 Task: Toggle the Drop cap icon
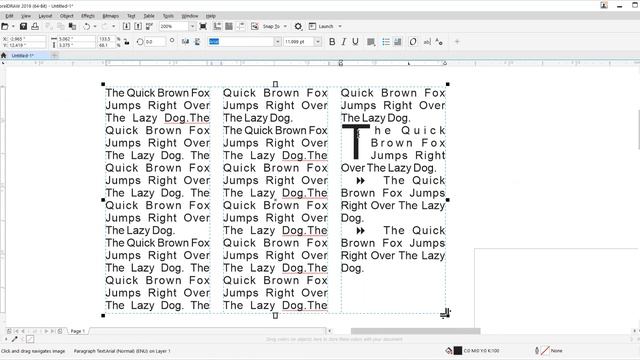click(x=398, y=42)
